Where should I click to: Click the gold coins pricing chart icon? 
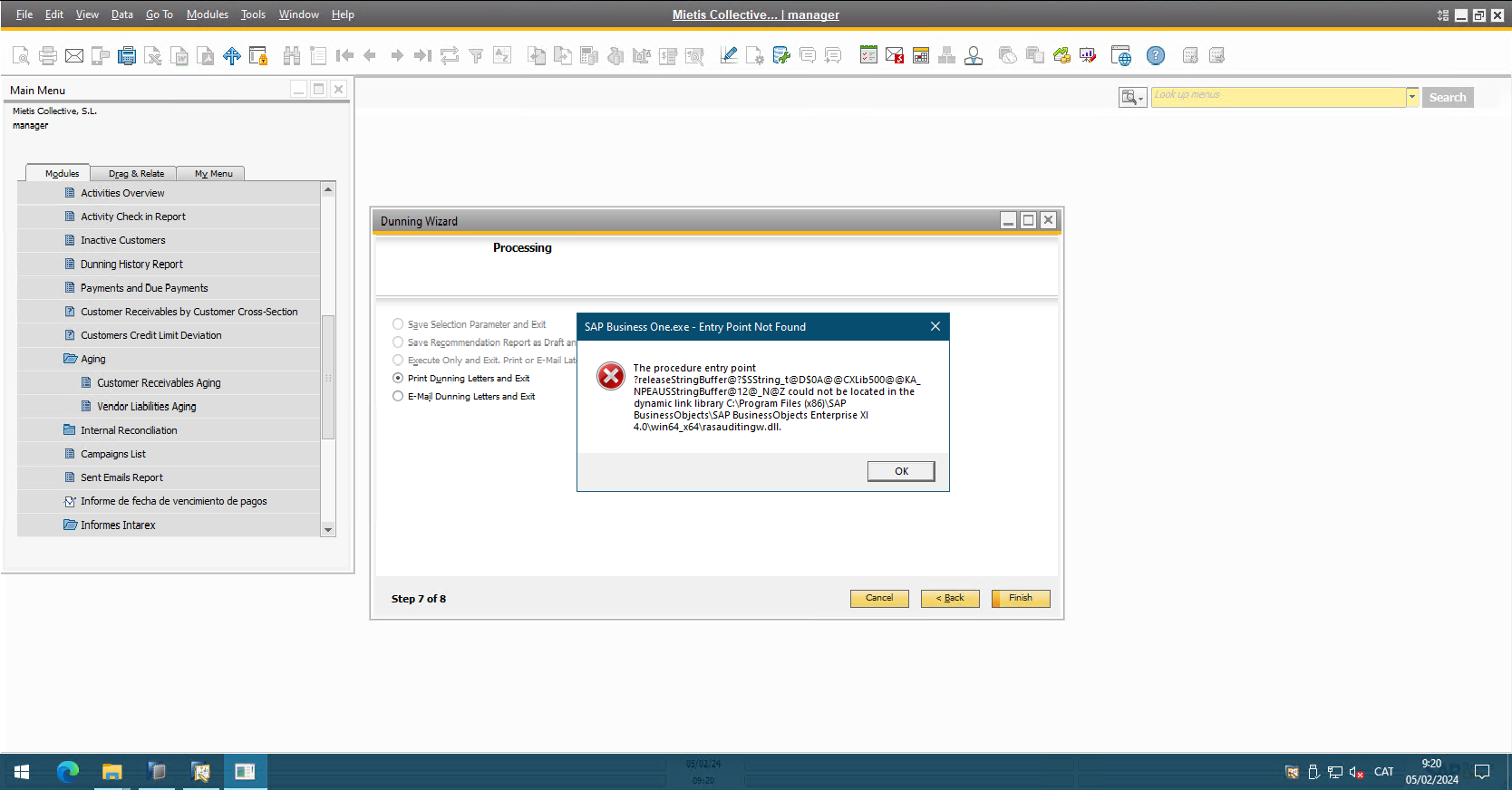[x=1061, y=56]
